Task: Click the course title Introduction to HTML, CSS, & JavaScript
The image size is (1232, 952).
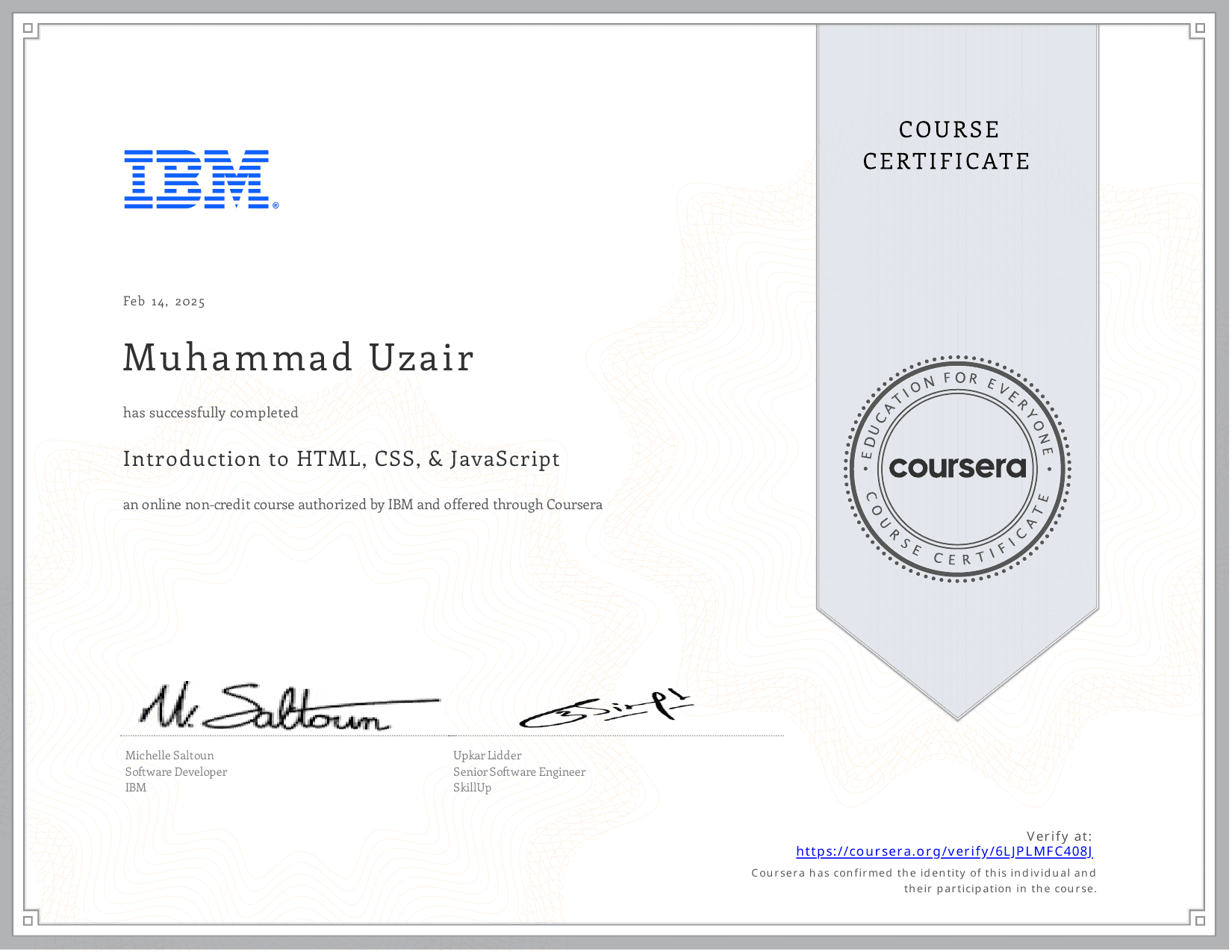Action: pyautogui.click(x=341, y=459)
